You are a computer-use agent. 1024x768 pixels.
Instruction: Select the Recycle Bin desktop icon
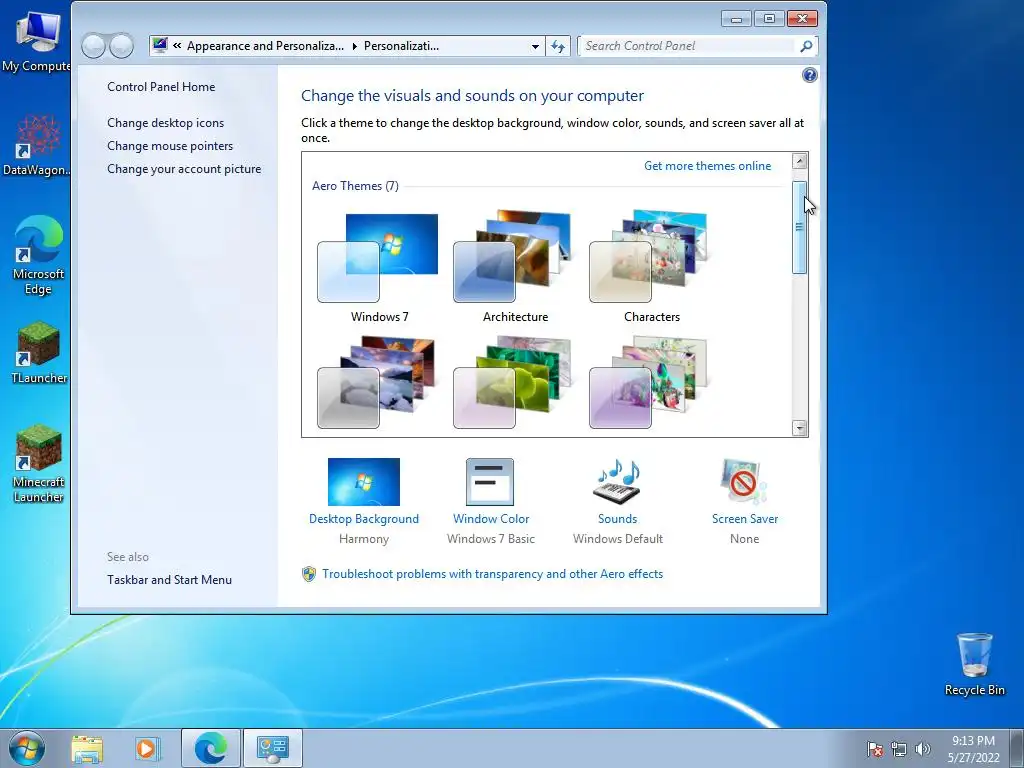974,664
